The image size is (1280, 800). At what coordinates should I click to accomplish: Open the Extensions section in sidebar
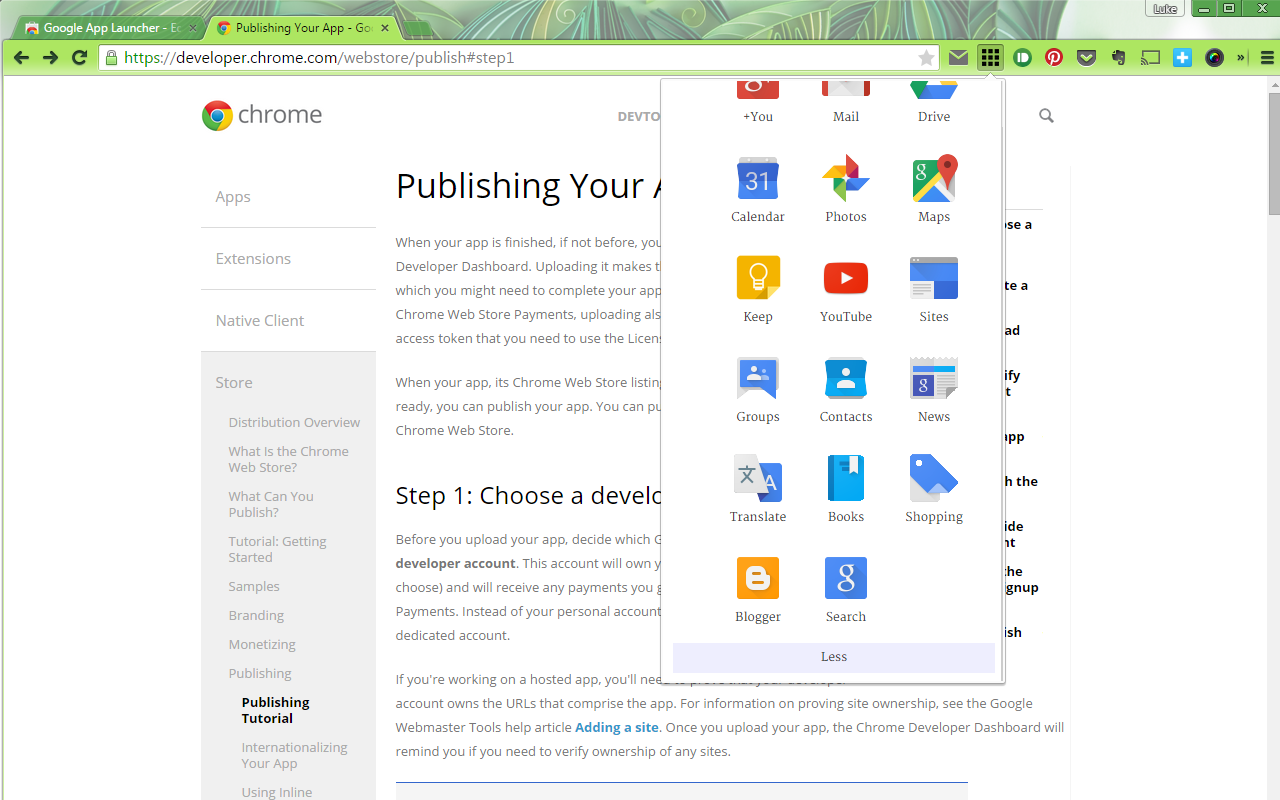click(253, 259)
